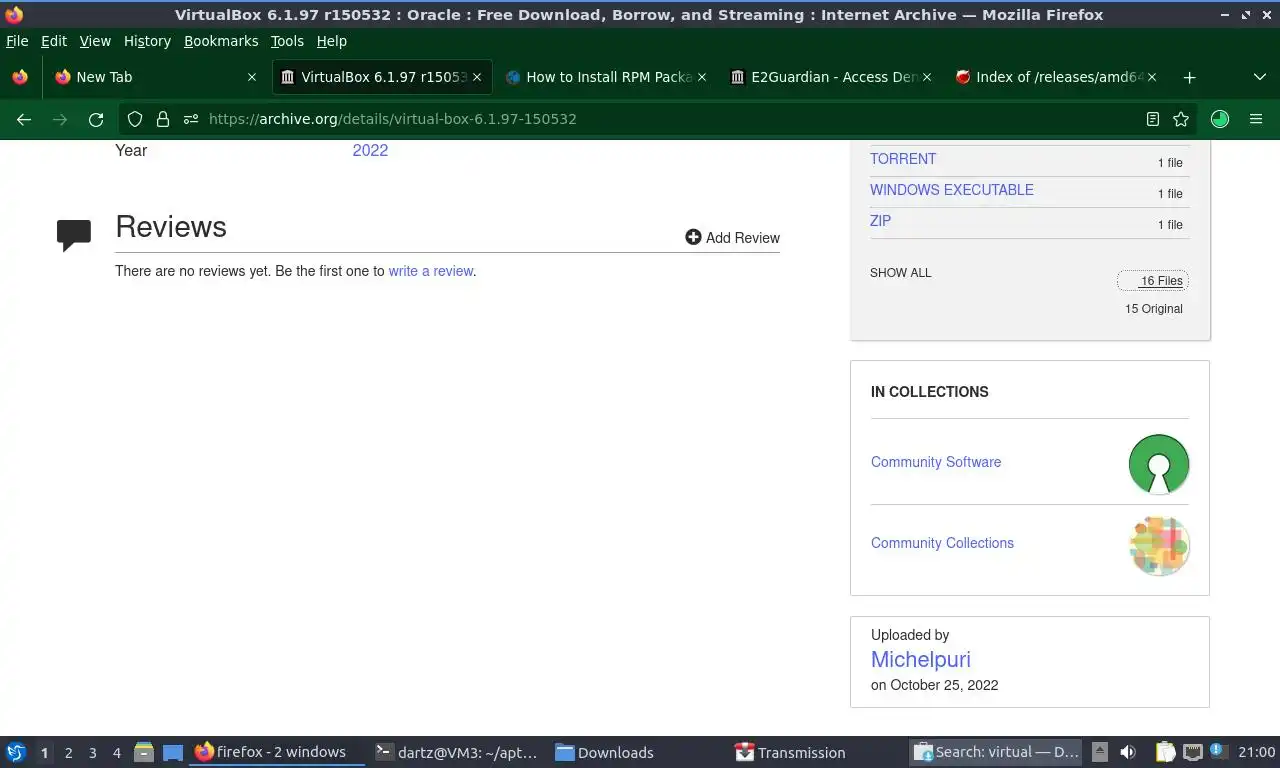Activate firefox - 2 windows taskbar entry

(x=277, y=752)
